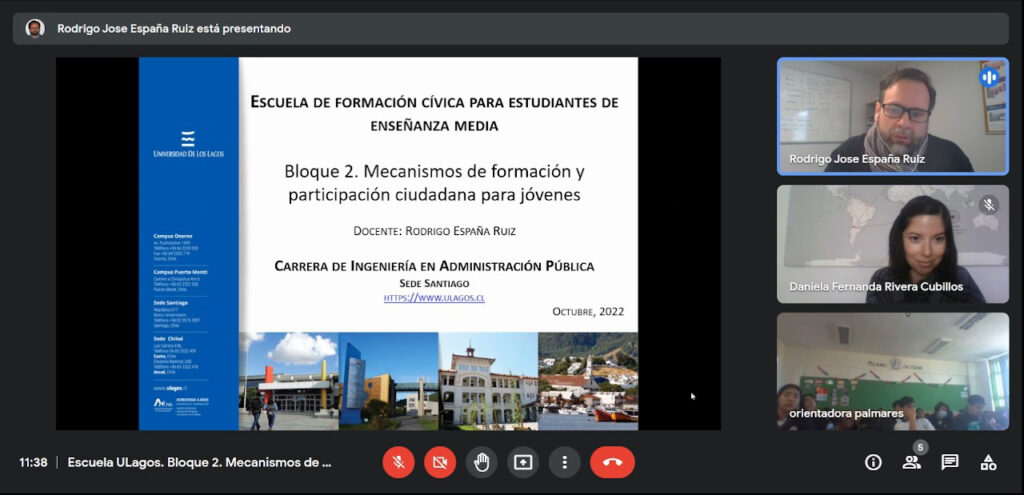The width and height of the screenshot is (1024, 495).
Task: Leave the call with red hang-up button
Action: (x=612, y=462)
